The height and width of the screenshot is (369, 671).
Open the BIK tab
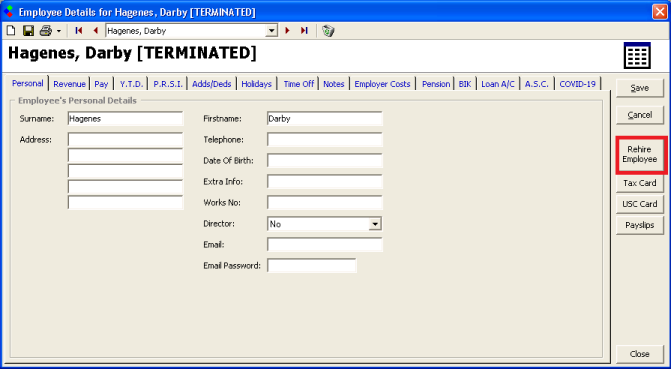click(465, 84)
